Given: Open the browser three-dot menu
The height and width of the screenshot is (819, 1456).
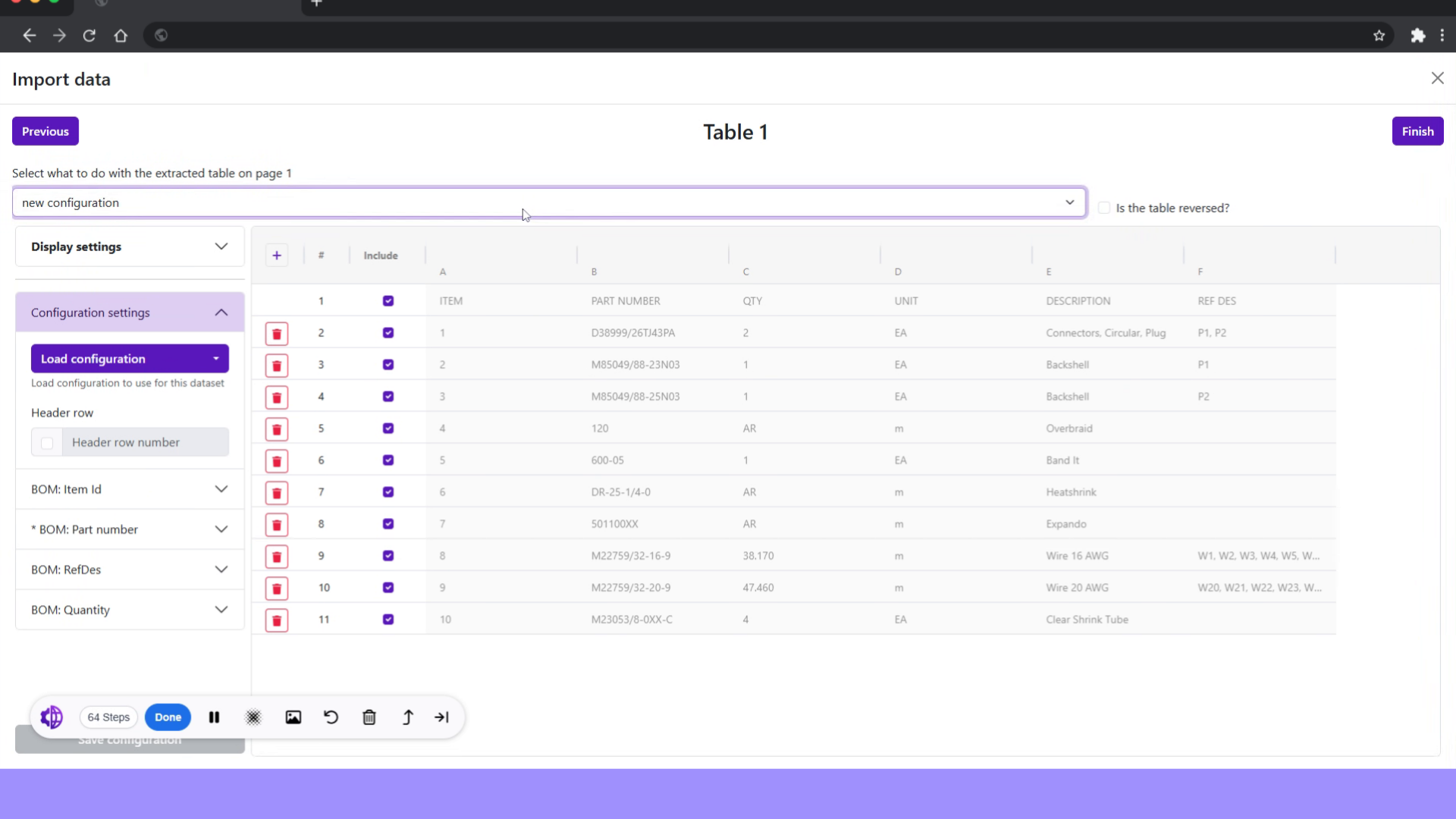Looking at the screenshot, I should (1442, 35).
